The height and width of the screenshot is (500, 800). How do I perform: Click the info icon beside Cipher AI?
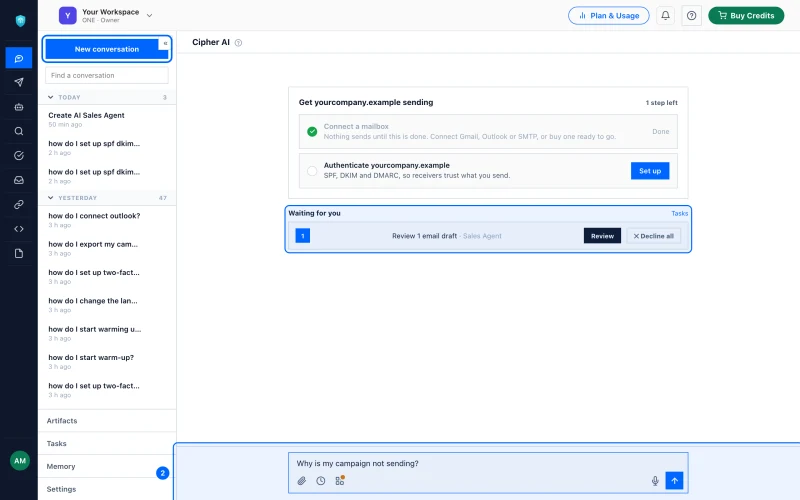click(238, 43)
